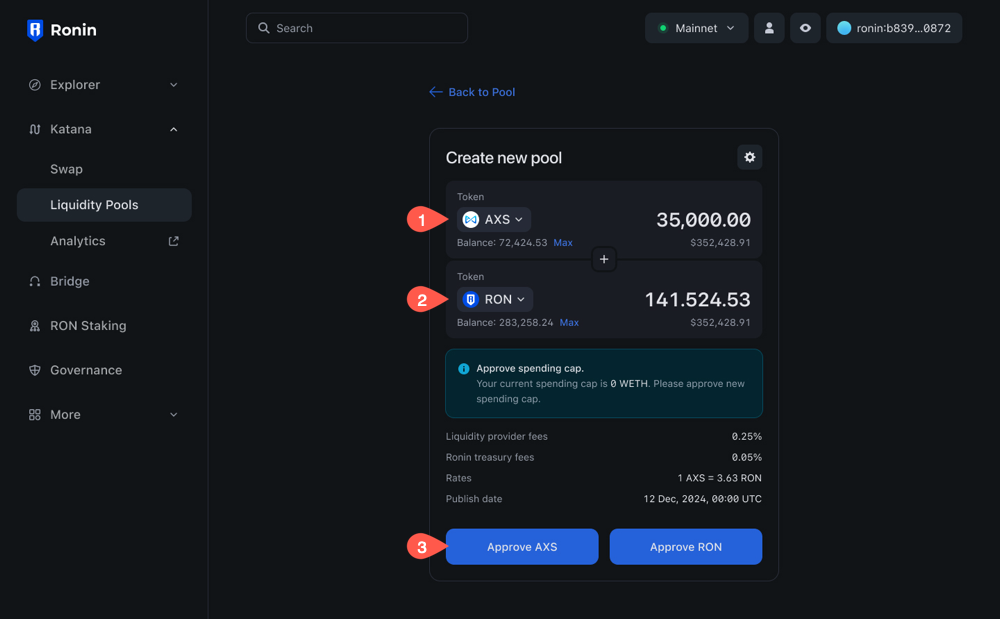This screenshot has height=619, width=1000.
Task: Open the pool settings gear icon
Action: 749,157
